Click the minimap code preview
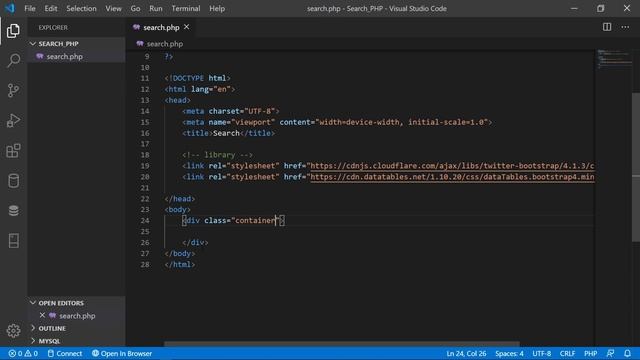Image resolution: width=640 pixels, height=360 pixels. [x=614, y=59]
